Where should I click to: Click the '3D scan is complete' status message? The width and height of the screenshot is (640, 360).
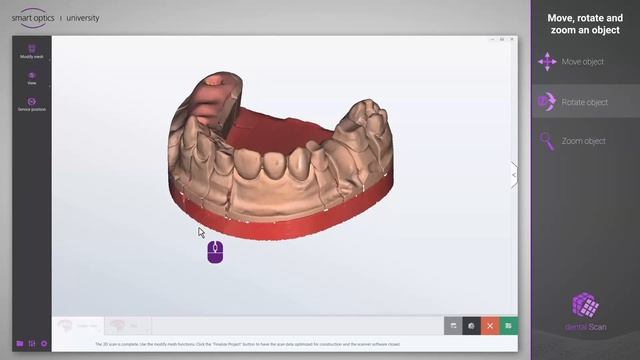click(x=247, y=344)
